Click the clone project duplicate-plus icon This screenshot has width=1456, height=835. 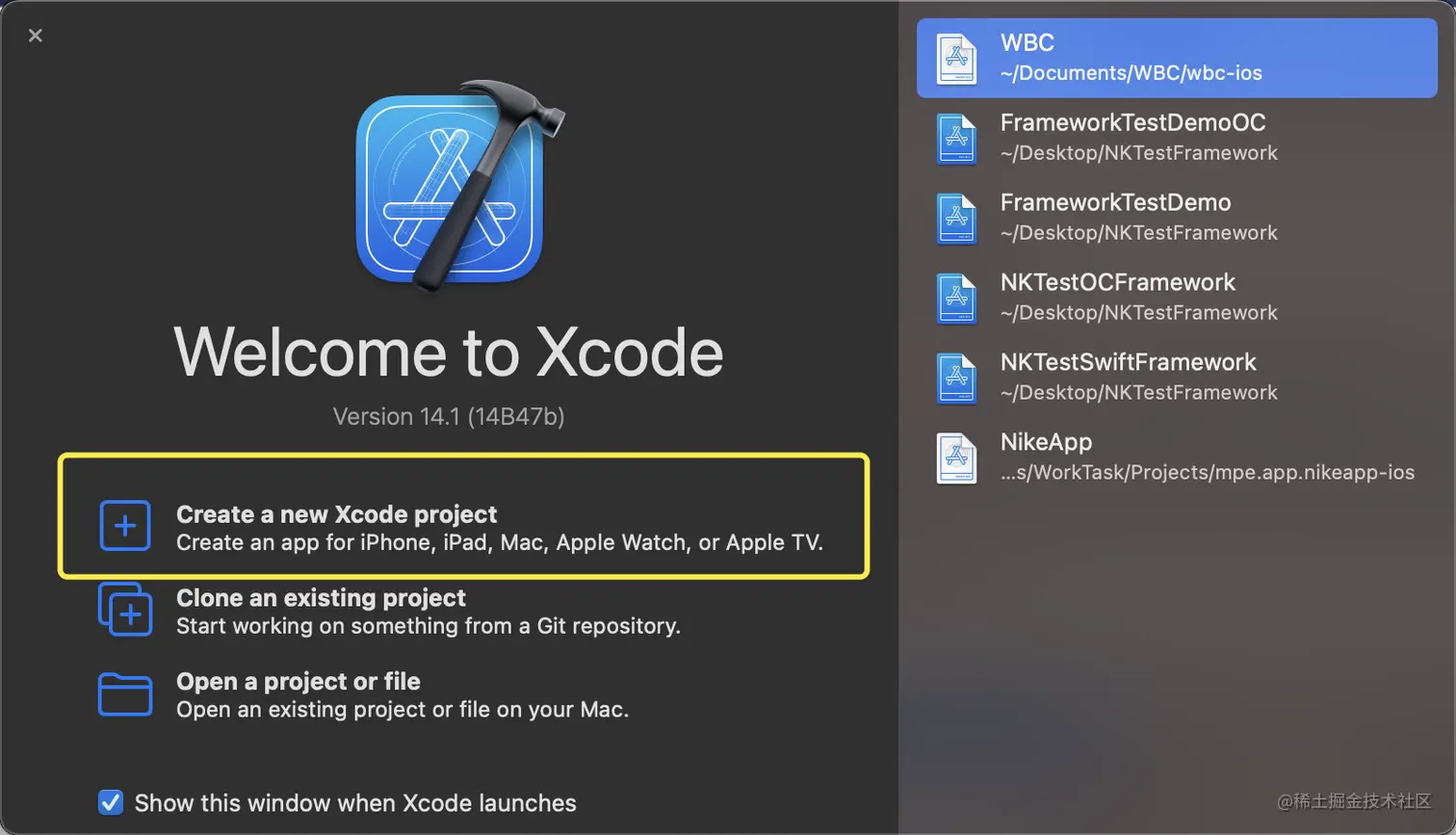(125, 610)
